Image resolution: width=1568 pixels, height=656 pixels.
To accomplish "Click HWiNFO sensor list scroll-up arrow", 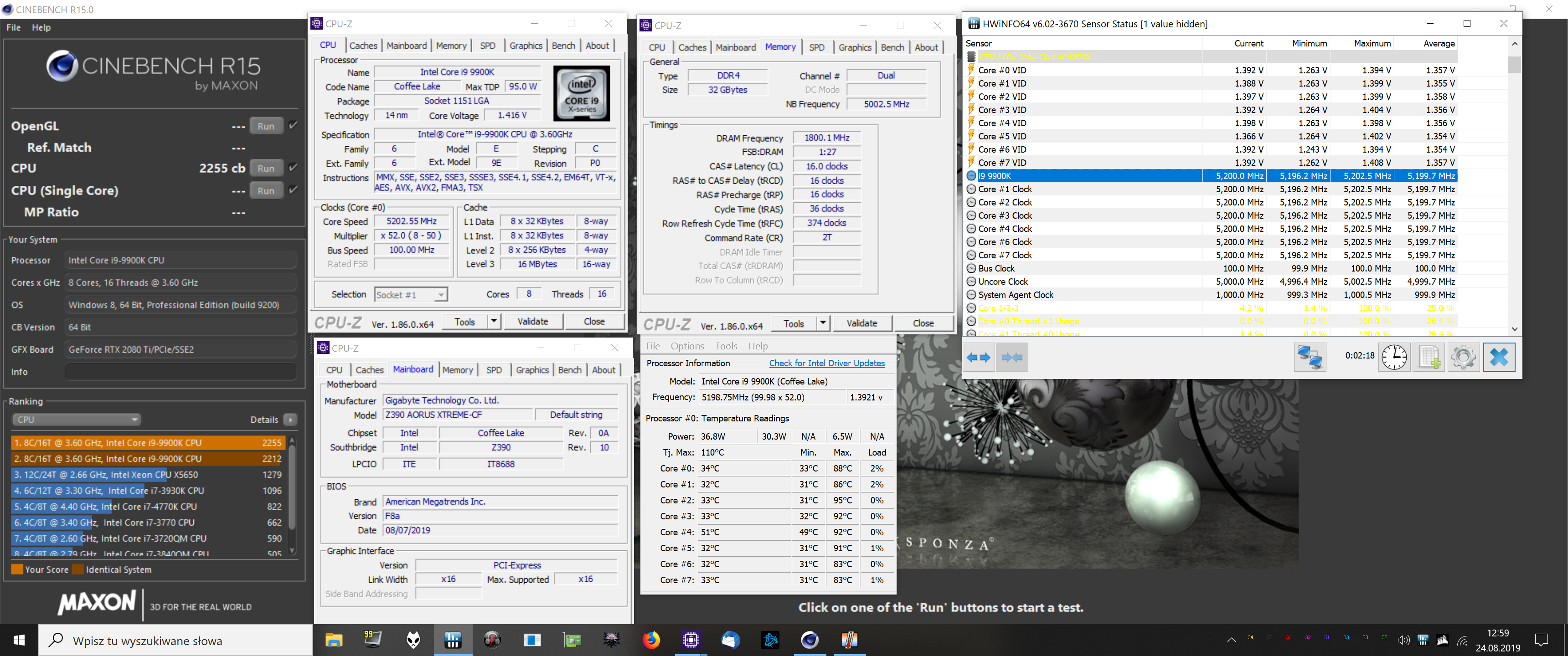I will click(1514, 44).
